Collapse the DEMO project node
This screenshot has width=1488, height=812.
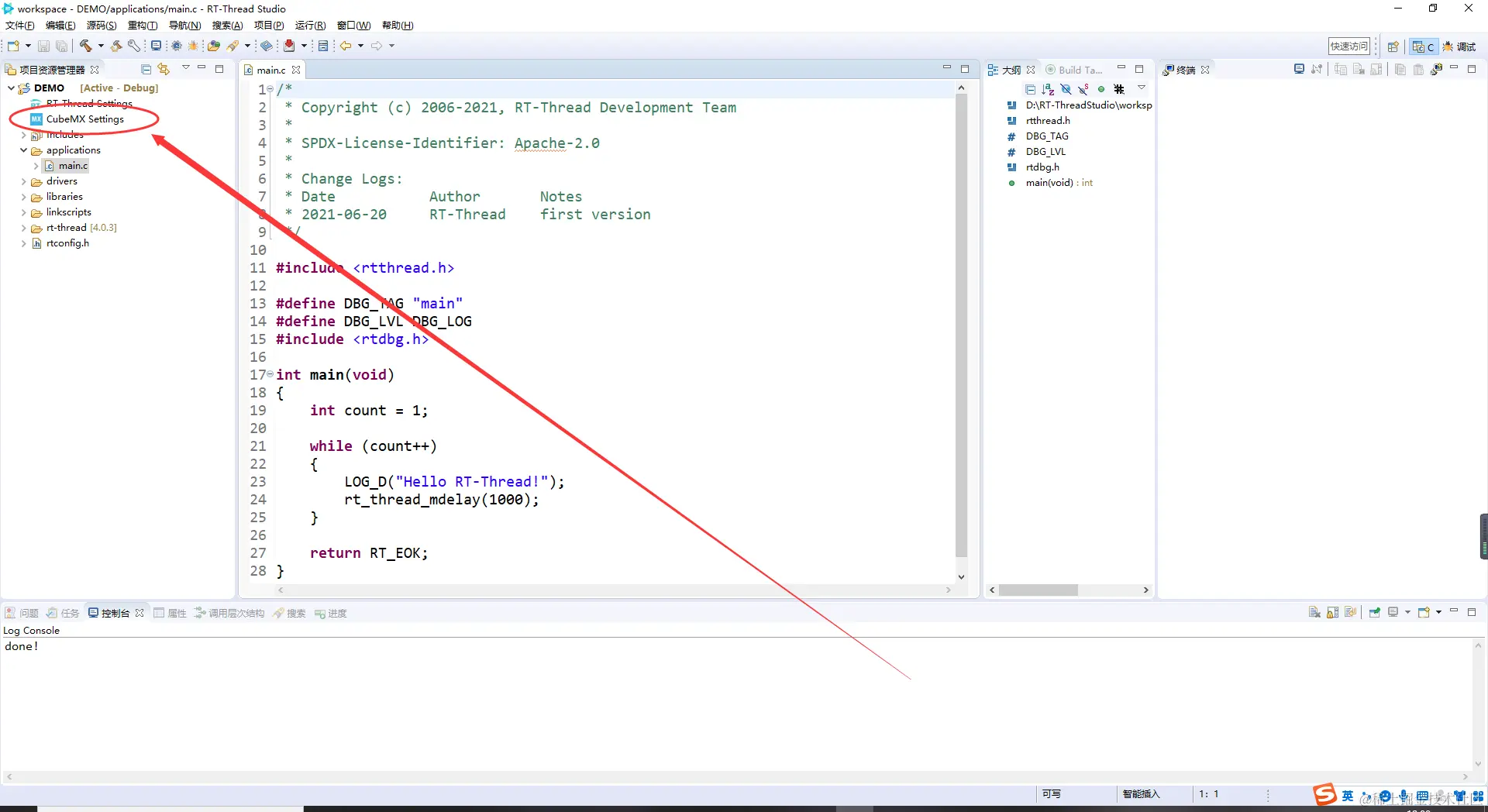coord(11,88)
